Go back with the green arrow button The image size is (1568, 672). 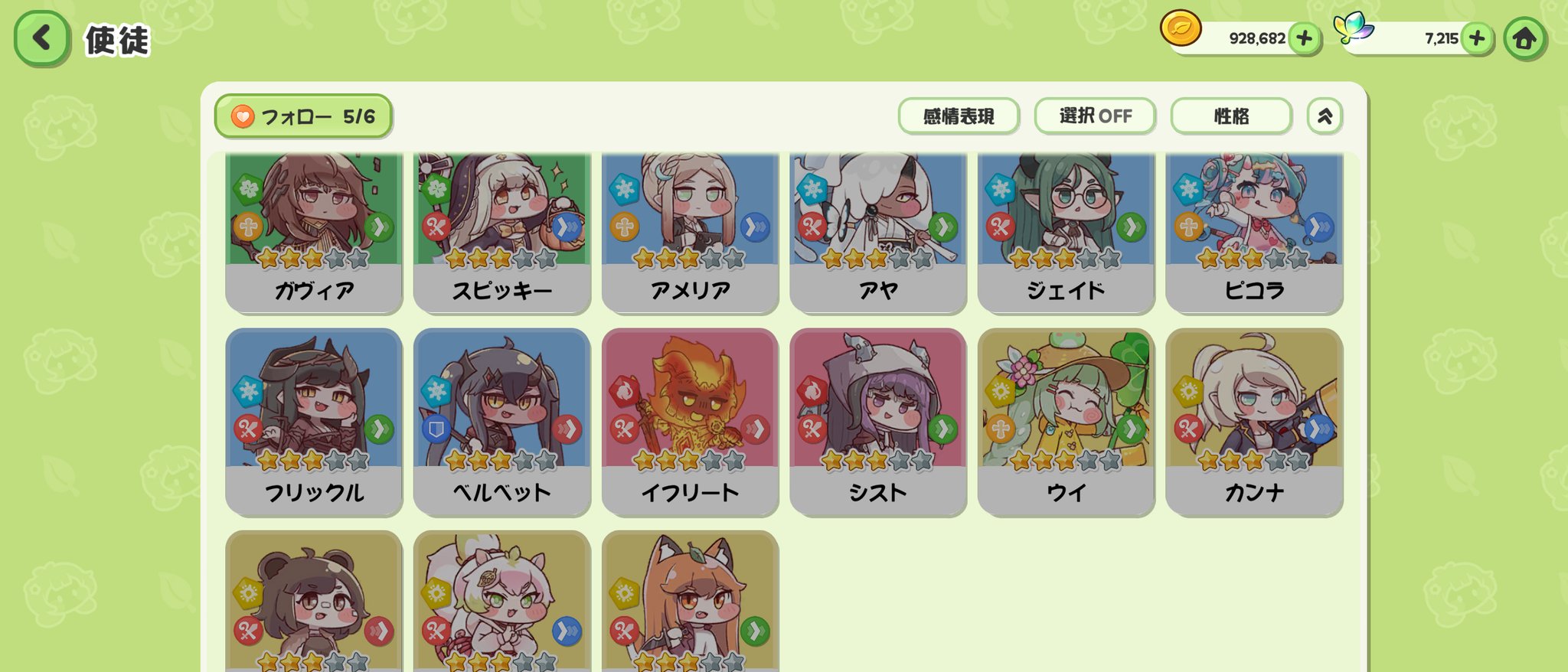click(x=42, y=38)
